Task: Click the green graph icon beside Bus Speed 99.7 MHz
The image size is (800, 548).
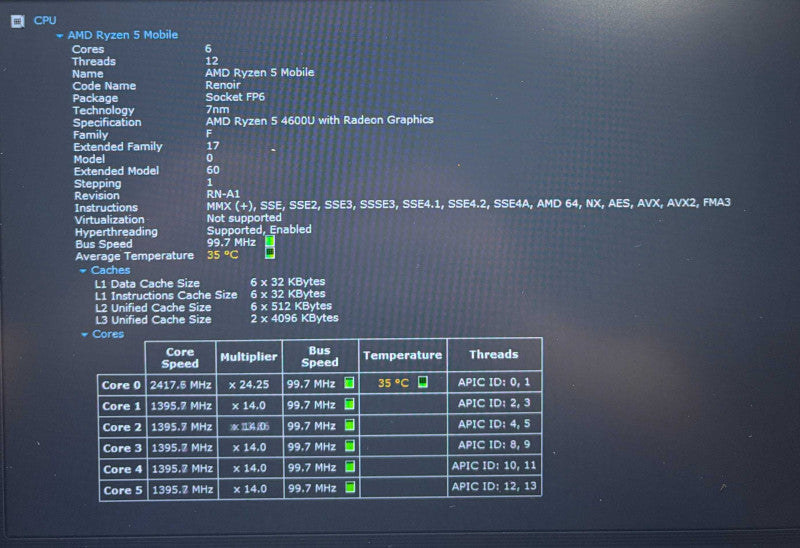Action: pos(270,241)
